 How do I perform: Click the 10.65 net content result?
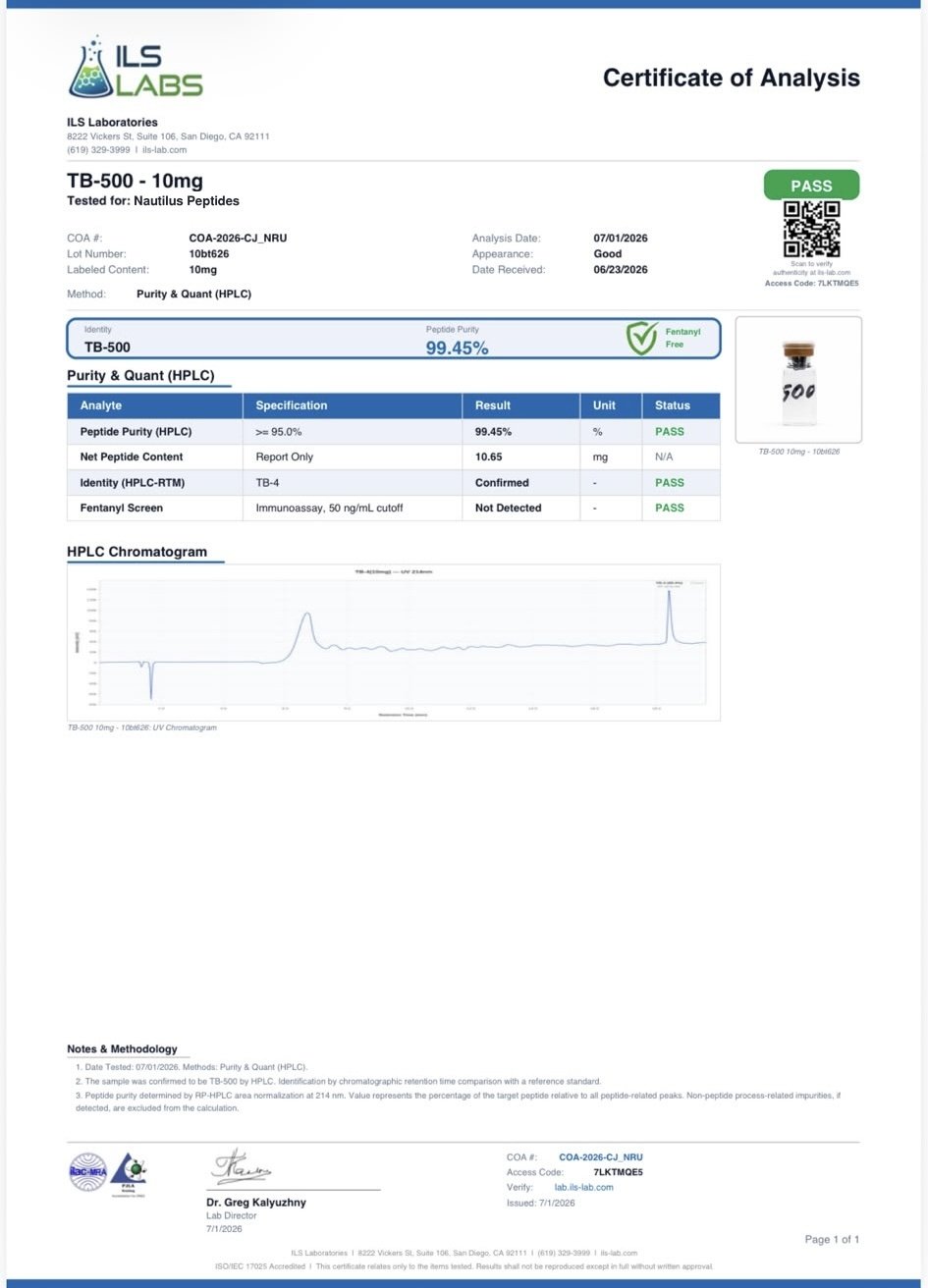(489, 457)
